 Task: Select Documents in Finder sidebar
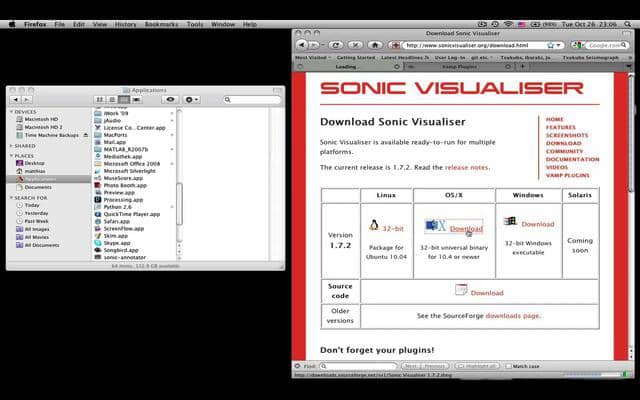click(x=38, y=187)
